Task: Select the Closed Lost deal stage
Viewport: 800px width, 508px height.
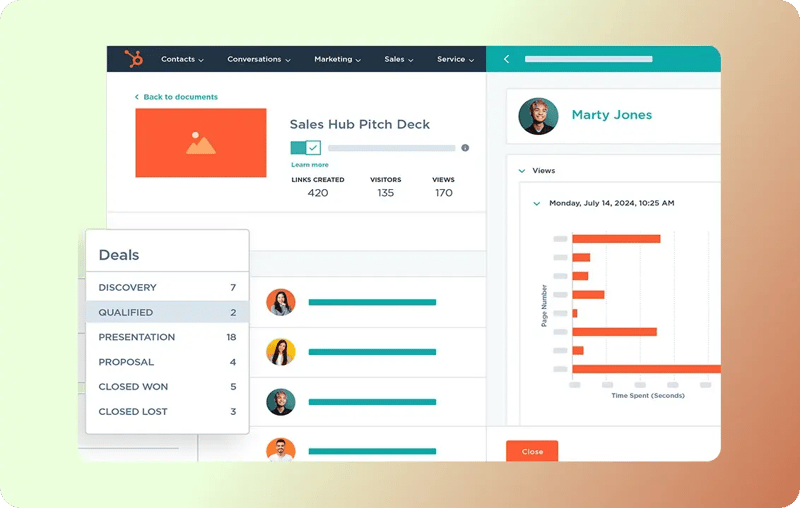Action: [x=167, y=412]
